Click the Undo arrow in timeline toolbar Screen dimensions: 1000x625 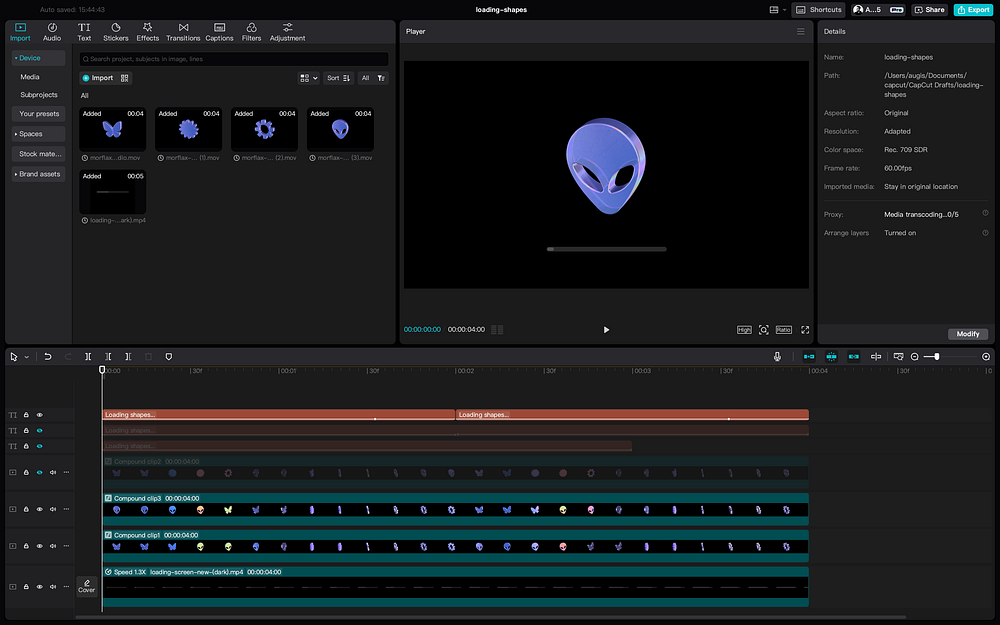48,356
